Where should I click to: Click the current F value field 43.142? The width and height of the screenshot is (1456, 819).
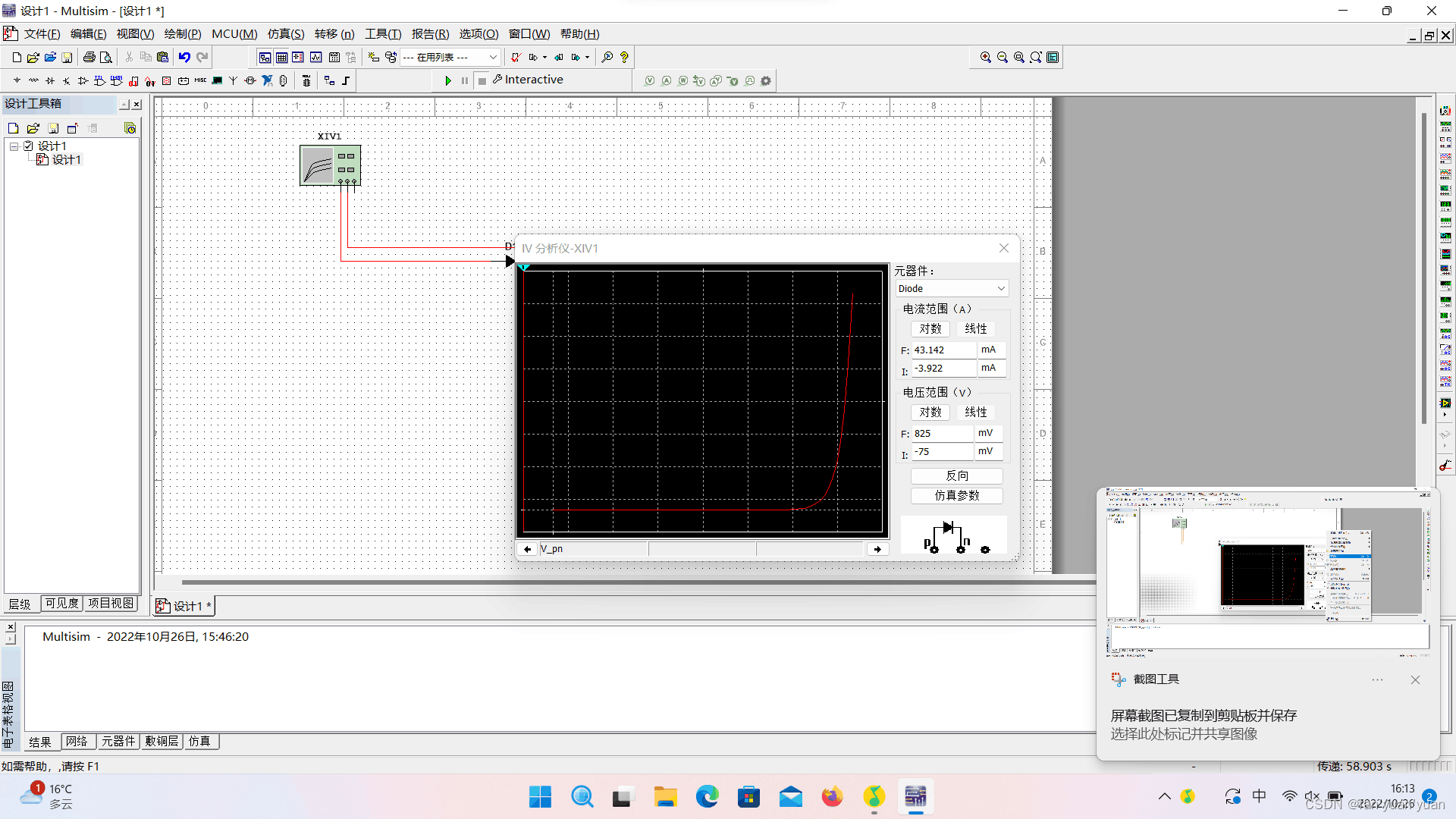click(x=943, y=350)
